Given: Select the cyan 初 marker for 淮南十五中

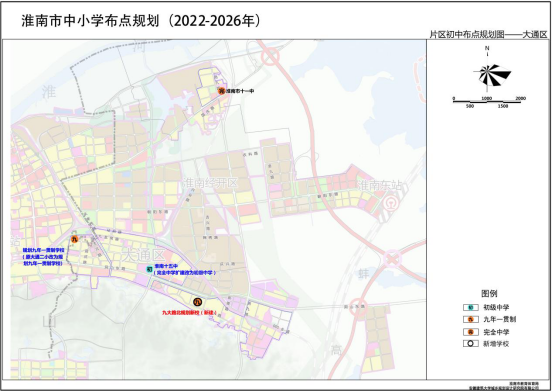Looking at the screenshot, I should (150, 269).
